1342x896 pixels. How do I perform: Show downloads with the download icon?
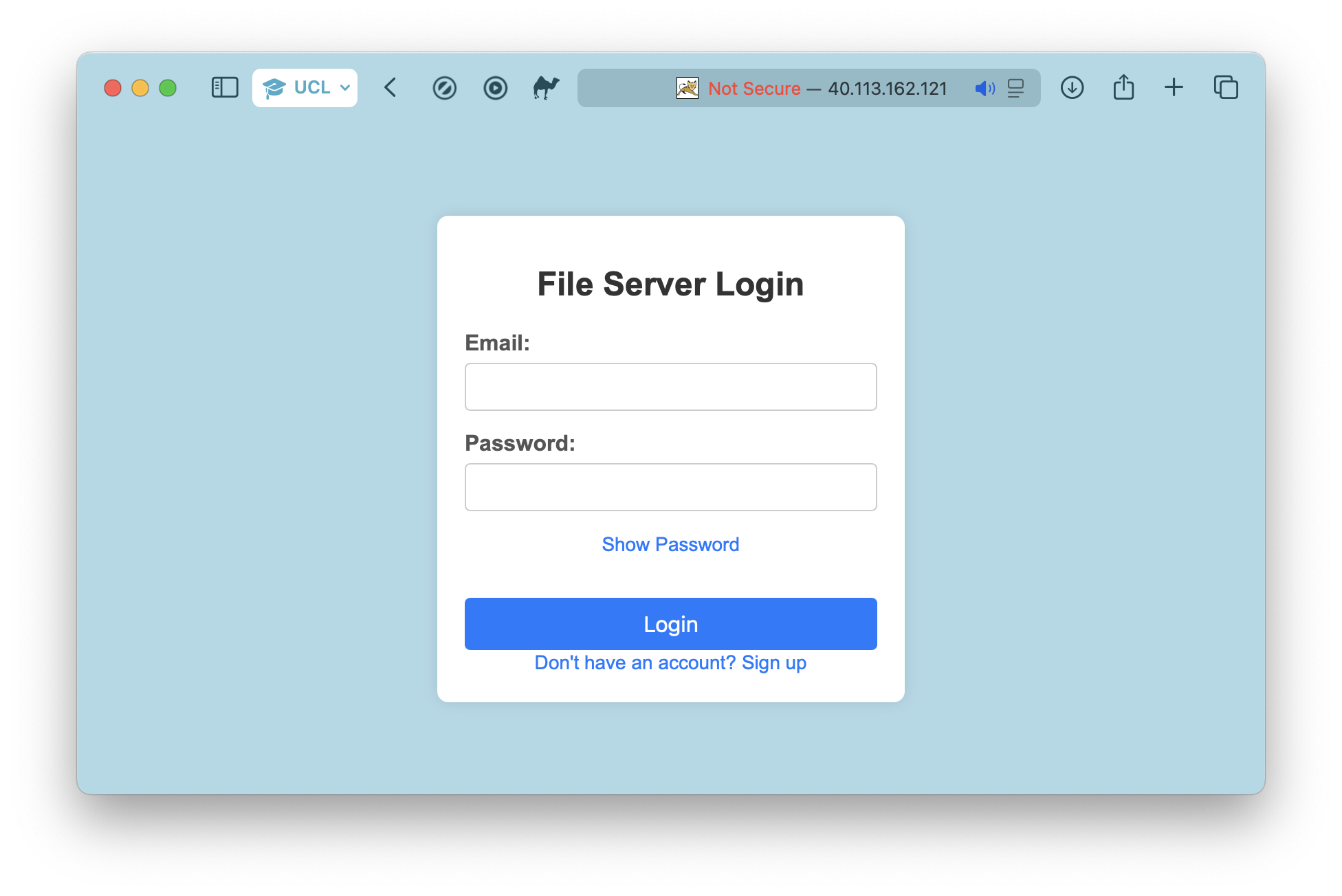1072,88
